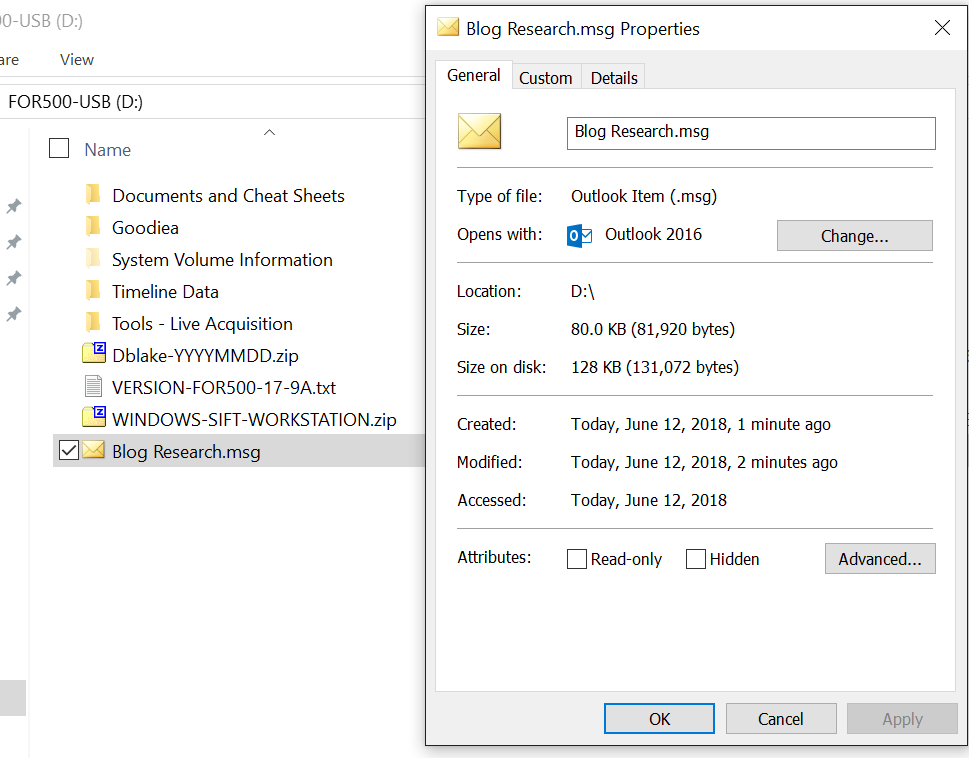Select Blog Research.msg file name in list
Screen dimensions: 969x758
(186, 452)
